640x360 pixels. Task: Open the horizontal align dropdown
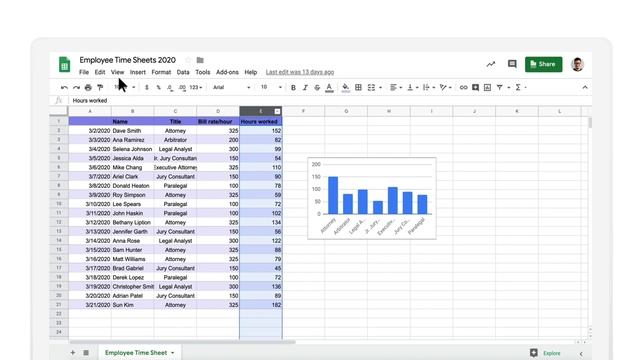point(396,87)
